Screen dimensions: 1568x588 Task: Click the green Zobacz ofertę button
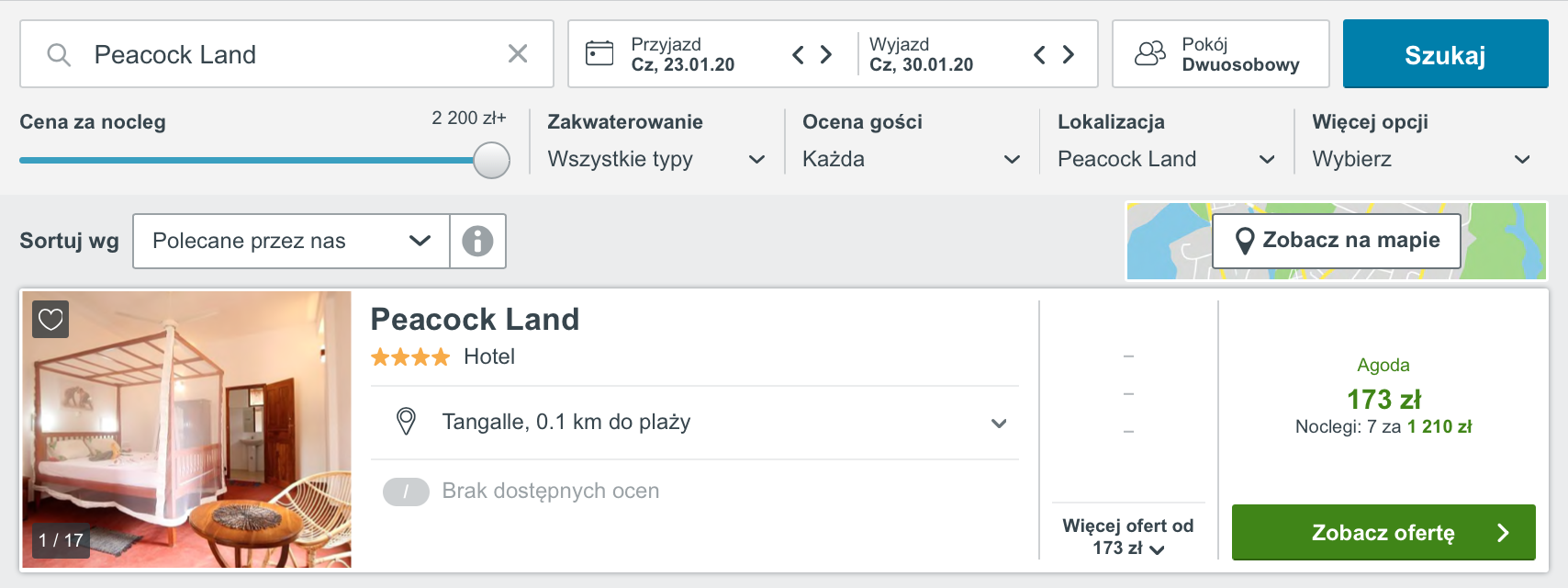(1383, 532)
